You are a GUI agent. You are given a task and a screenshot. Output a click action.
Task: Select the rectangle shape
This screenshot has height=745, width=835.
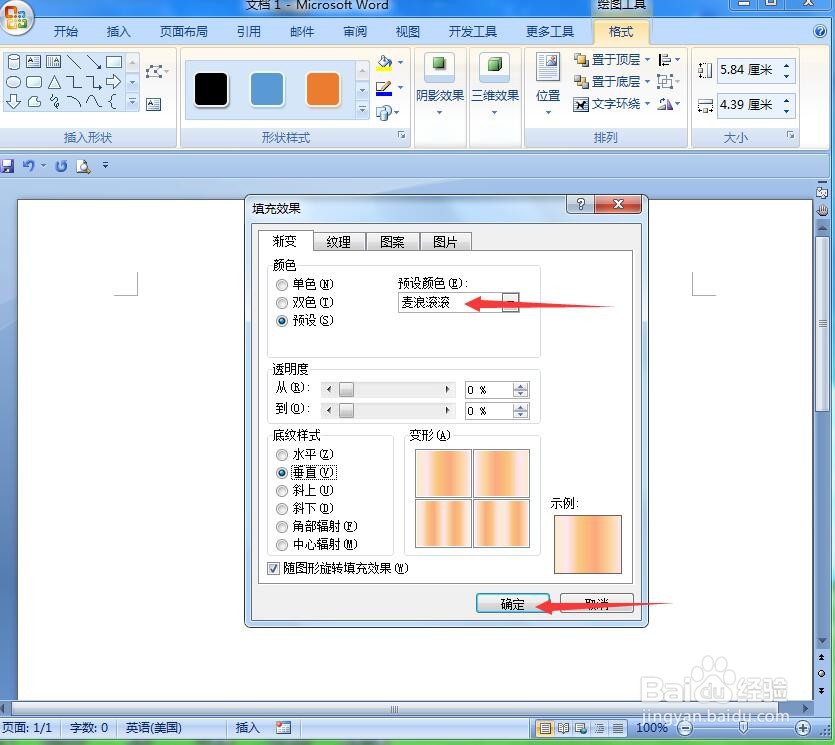point(114,62)
